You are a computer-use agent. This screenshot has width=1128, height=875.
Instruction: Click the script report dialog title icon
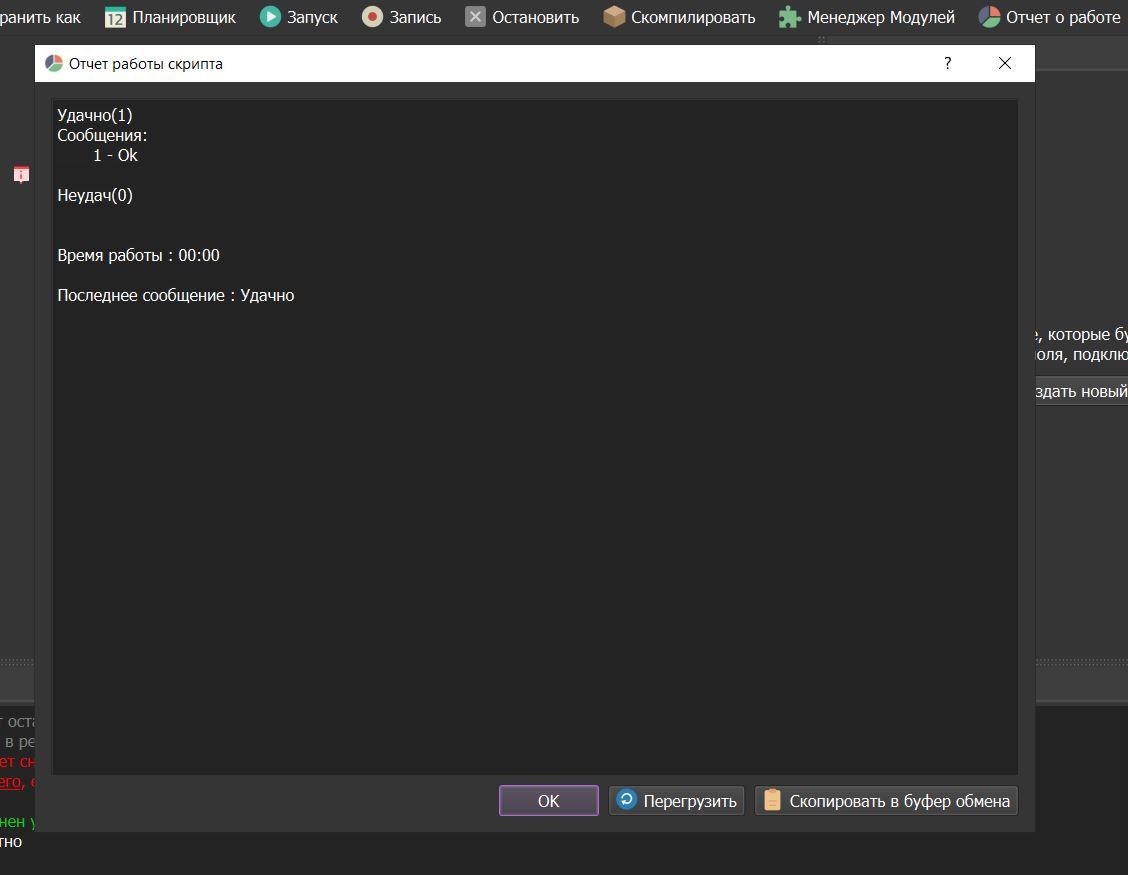(54, 64)
